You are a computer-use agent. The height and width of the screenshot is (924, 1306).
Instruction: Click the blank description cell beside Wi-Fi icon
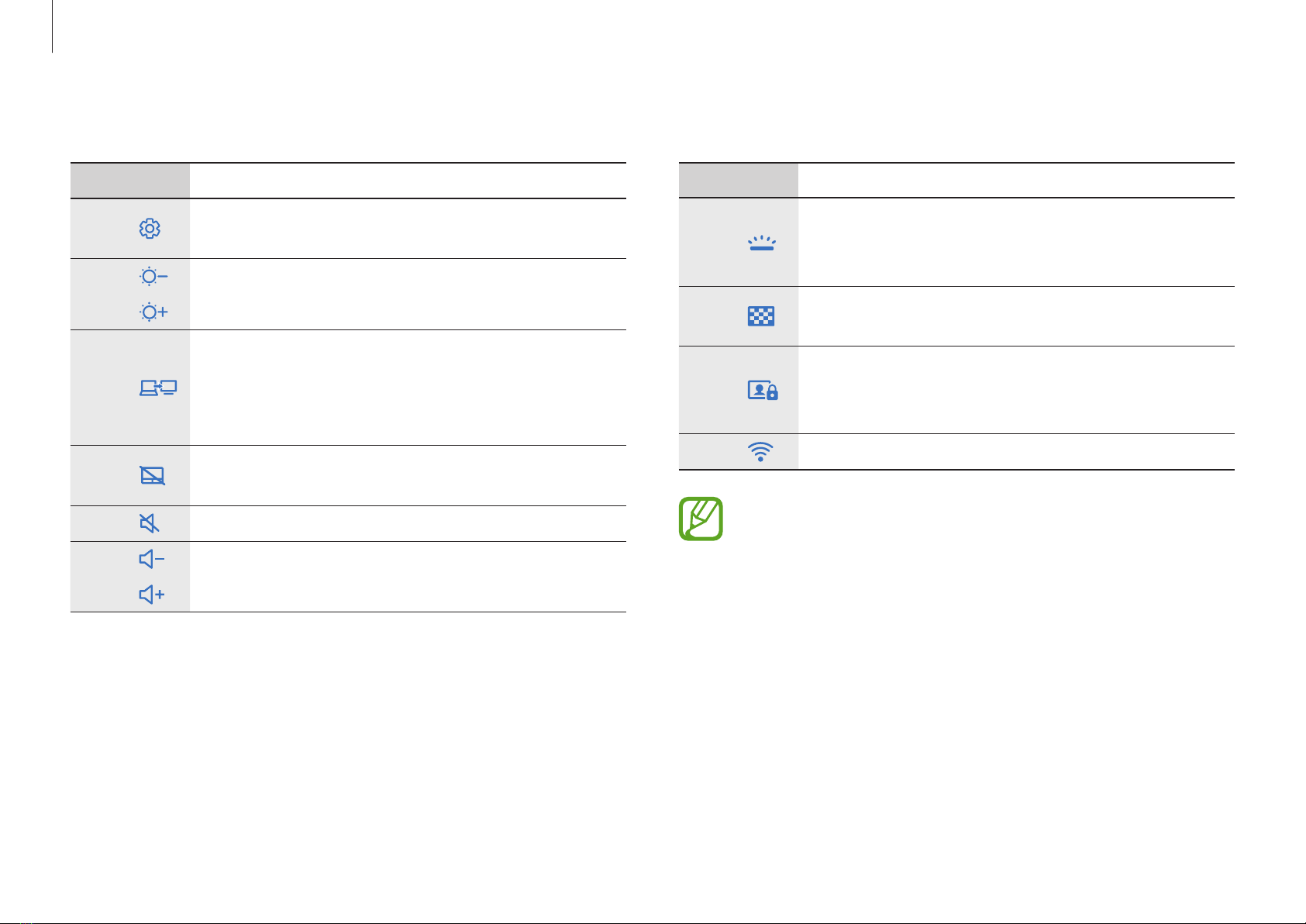(1016, 452)
